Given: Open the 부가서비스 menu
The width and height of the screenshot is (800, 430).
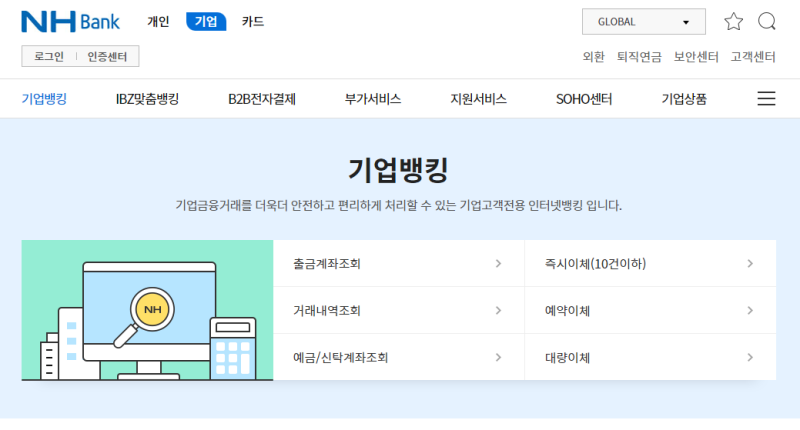Looking at the screenshot, I should click(373, 99).
